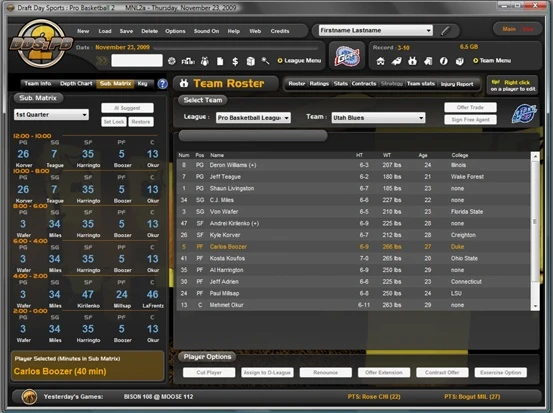The height and width of the screenshot is (413, 553).
Task: Click the progress bar beside the date
Action: (236, 48)
